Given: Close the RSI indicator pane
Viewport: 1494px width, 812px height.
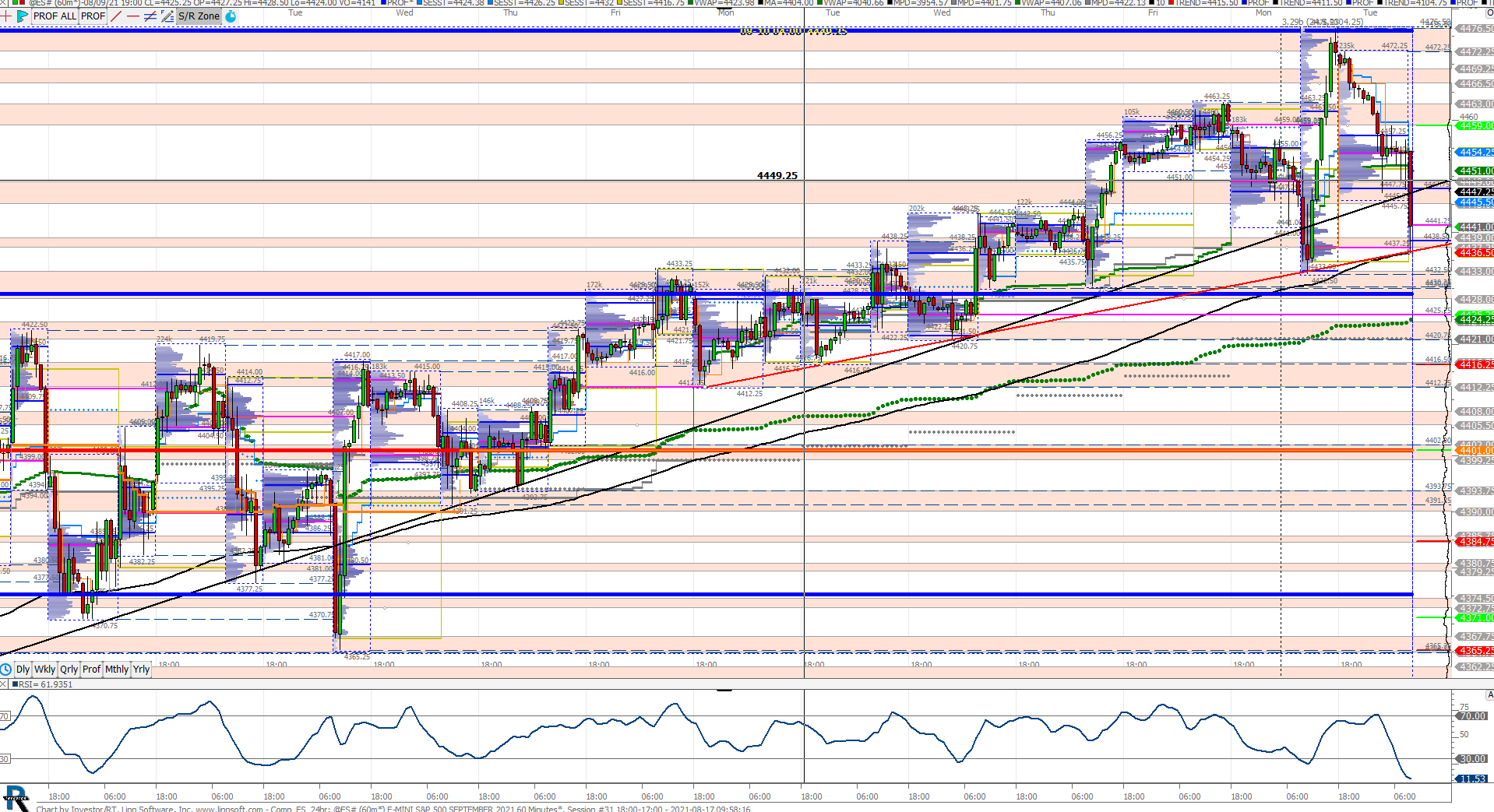Looking at the screenshot, I should [x=4, y=684].
